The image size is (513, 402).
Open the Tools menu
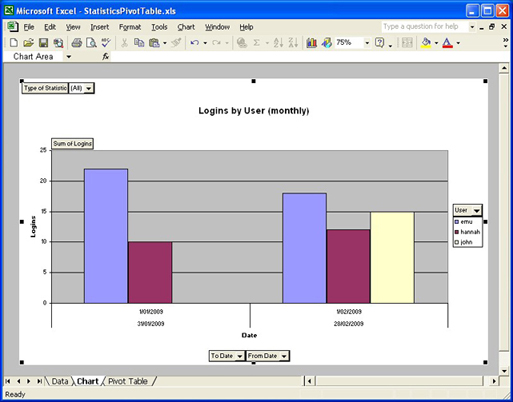point(159,27)
